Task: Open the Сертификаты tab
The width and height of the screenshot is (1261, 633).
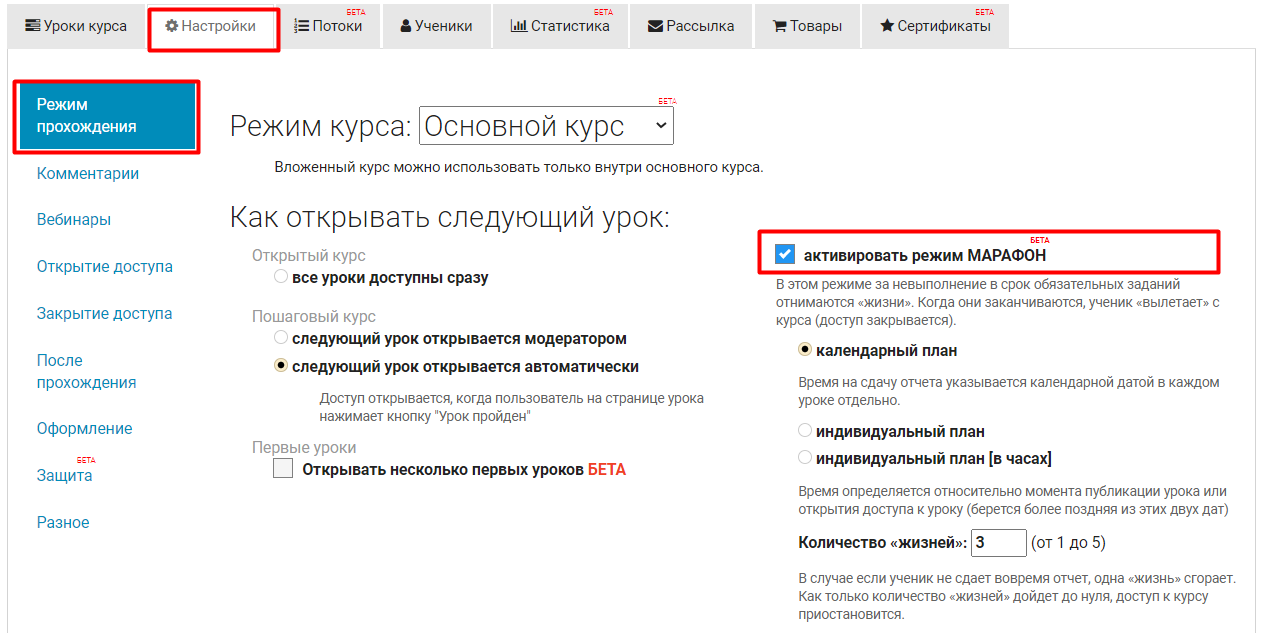Action: click(x=935, y=26)
